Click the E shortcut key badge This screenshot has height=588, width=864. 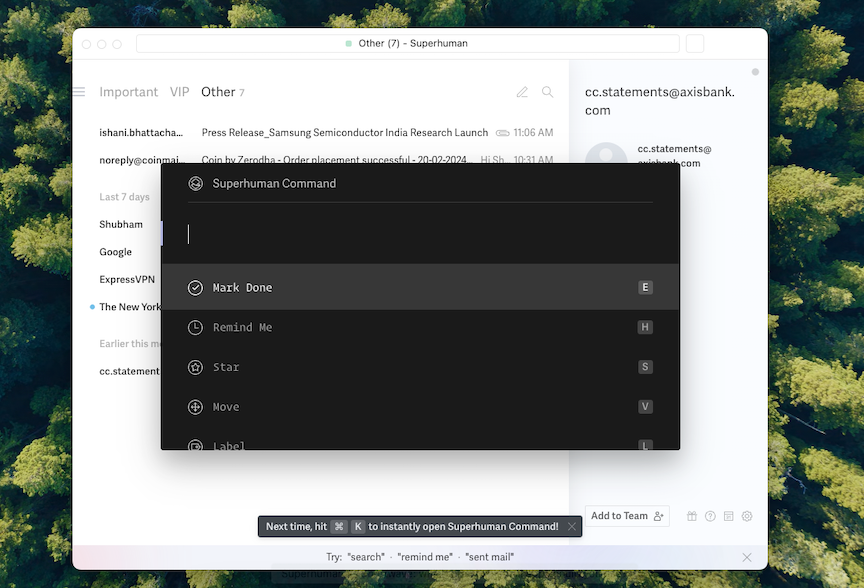(x=645, y=287)
